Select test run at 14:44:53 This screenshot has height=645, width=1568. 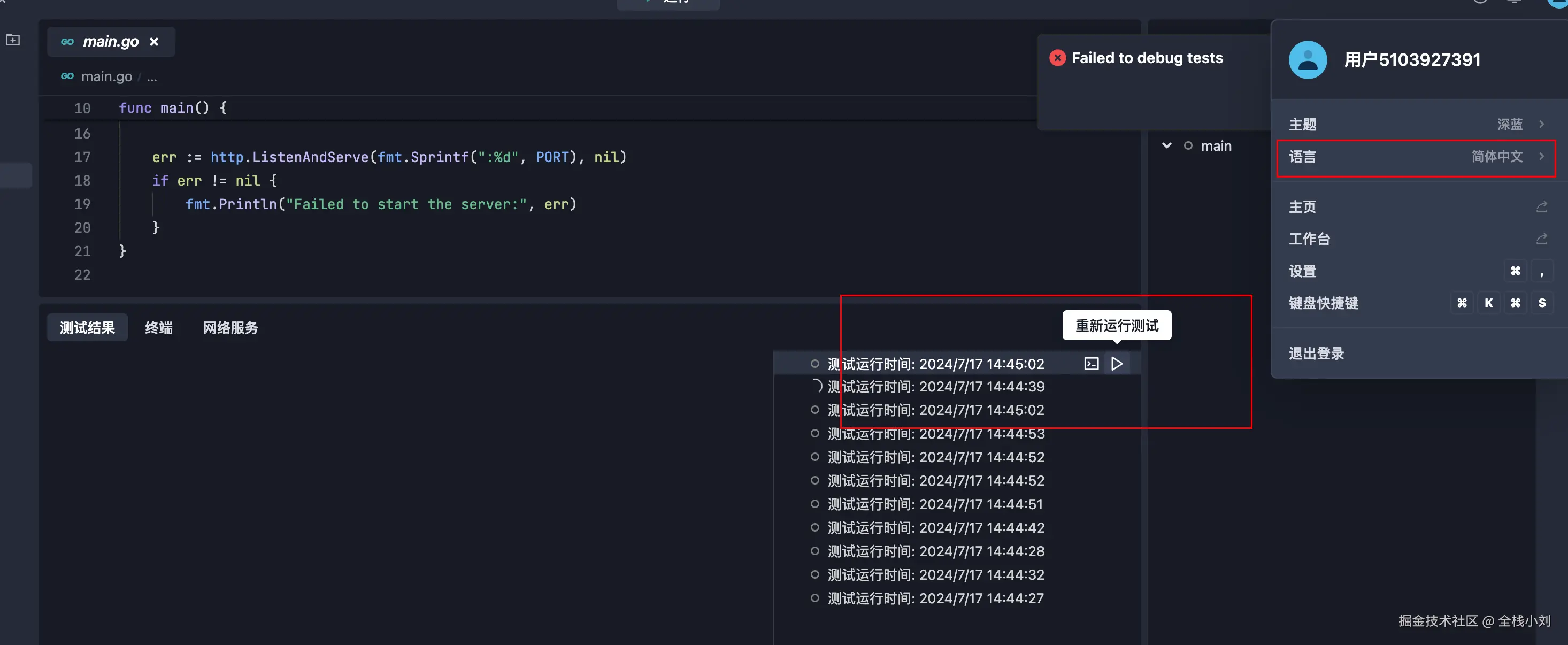tap(935, 434)
